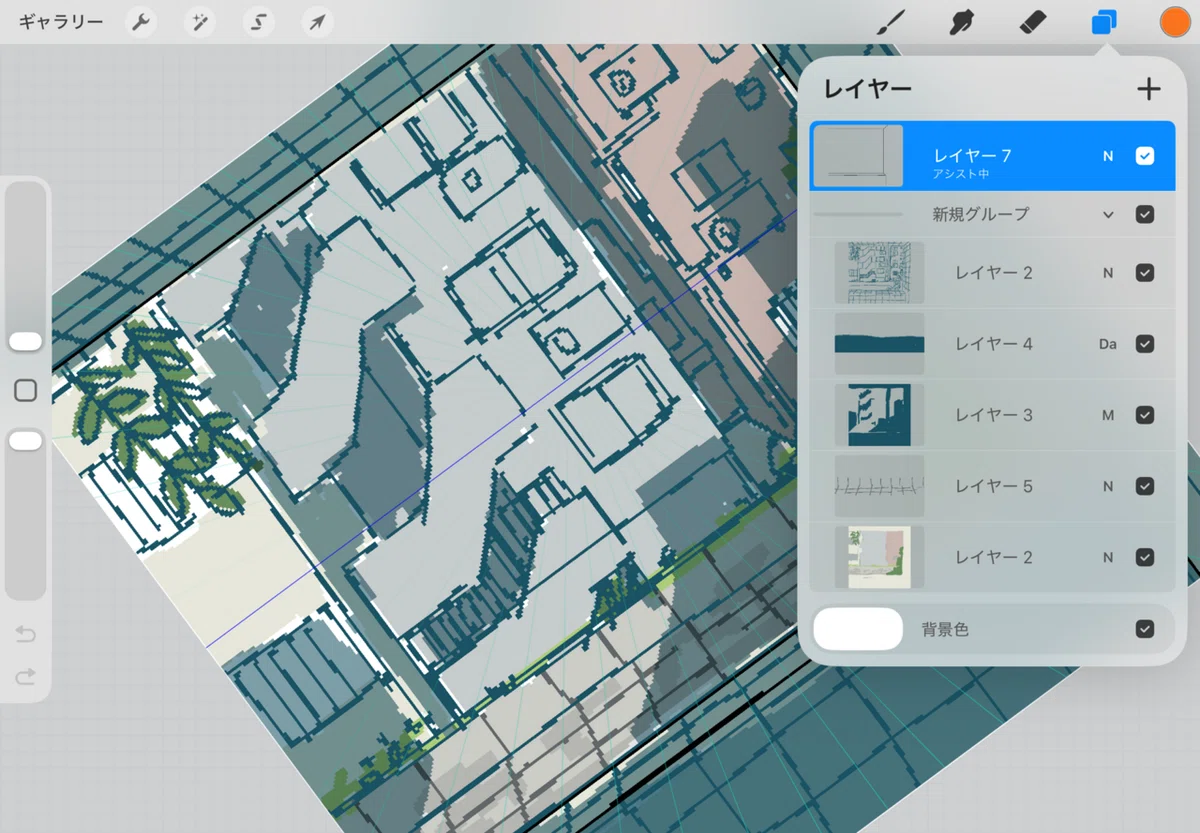
Task: Open the orange active color picker
Action: point(1175,22)
